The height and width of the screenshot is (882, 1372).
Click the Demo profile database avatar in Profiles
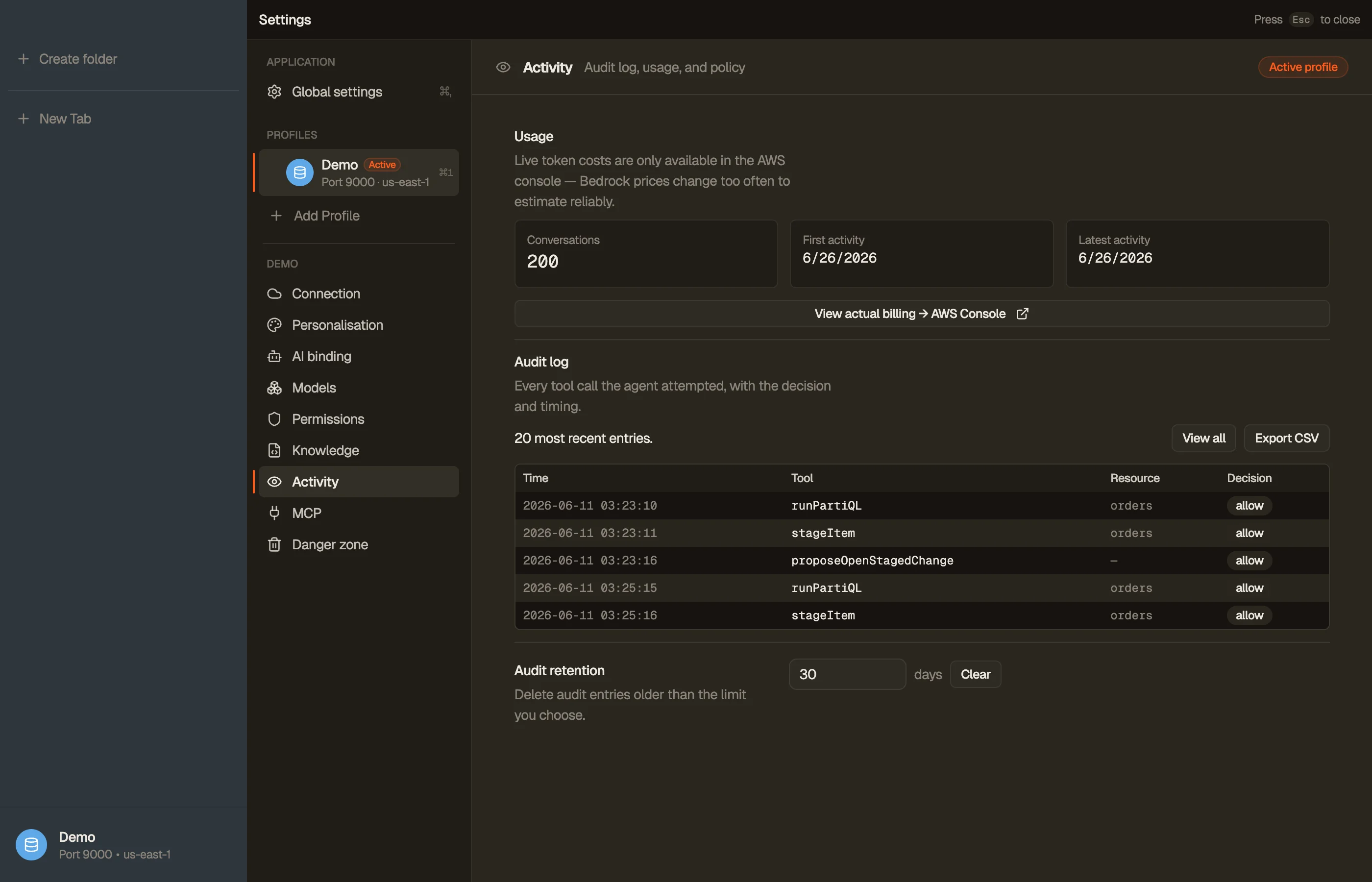coord(299,172)
